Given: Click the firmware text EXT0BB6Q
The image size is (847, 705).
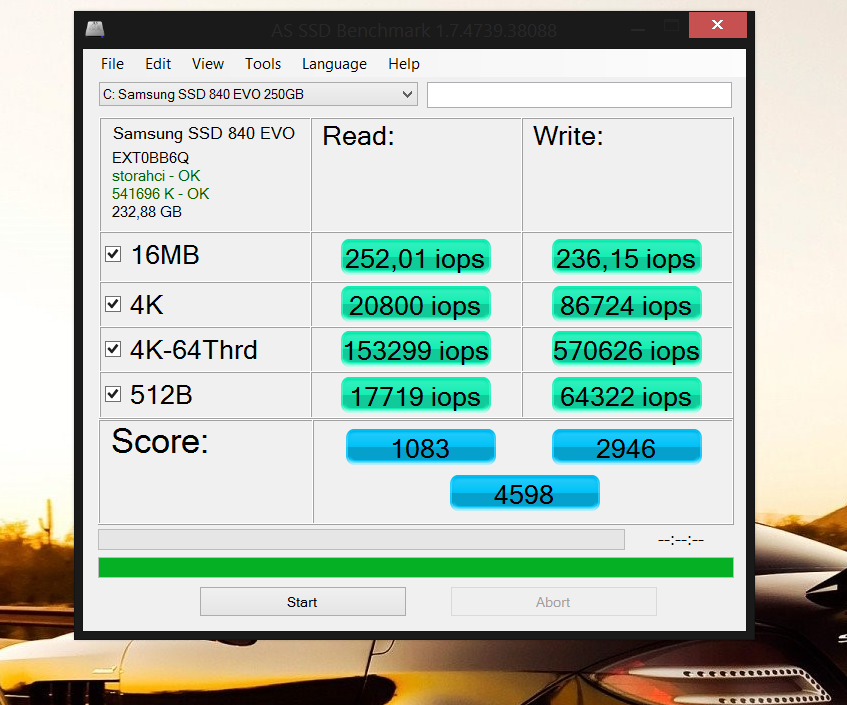Looking at the screenshot, I should pos(150,158).
